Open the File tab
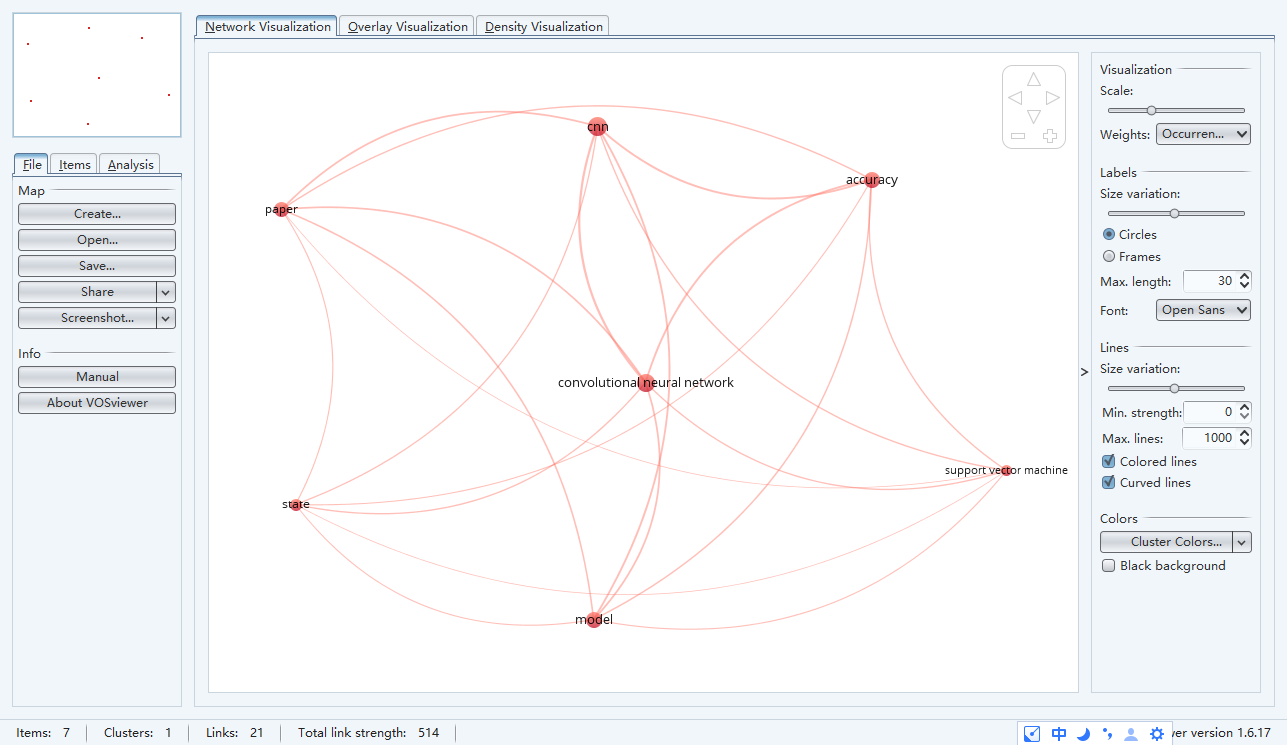The width and height of the screenshot is (1287, 745). click(x=32, y=165)
